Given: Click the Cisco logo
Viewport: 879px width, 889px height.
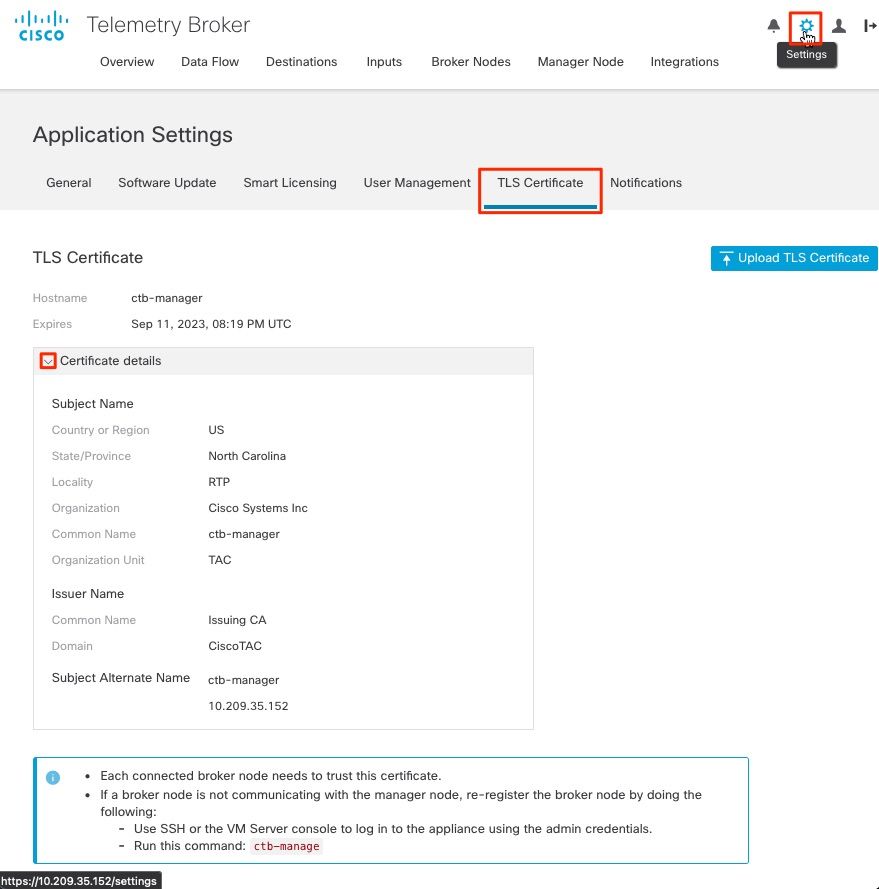Looking at the screenshot, I should pos(41,27).
